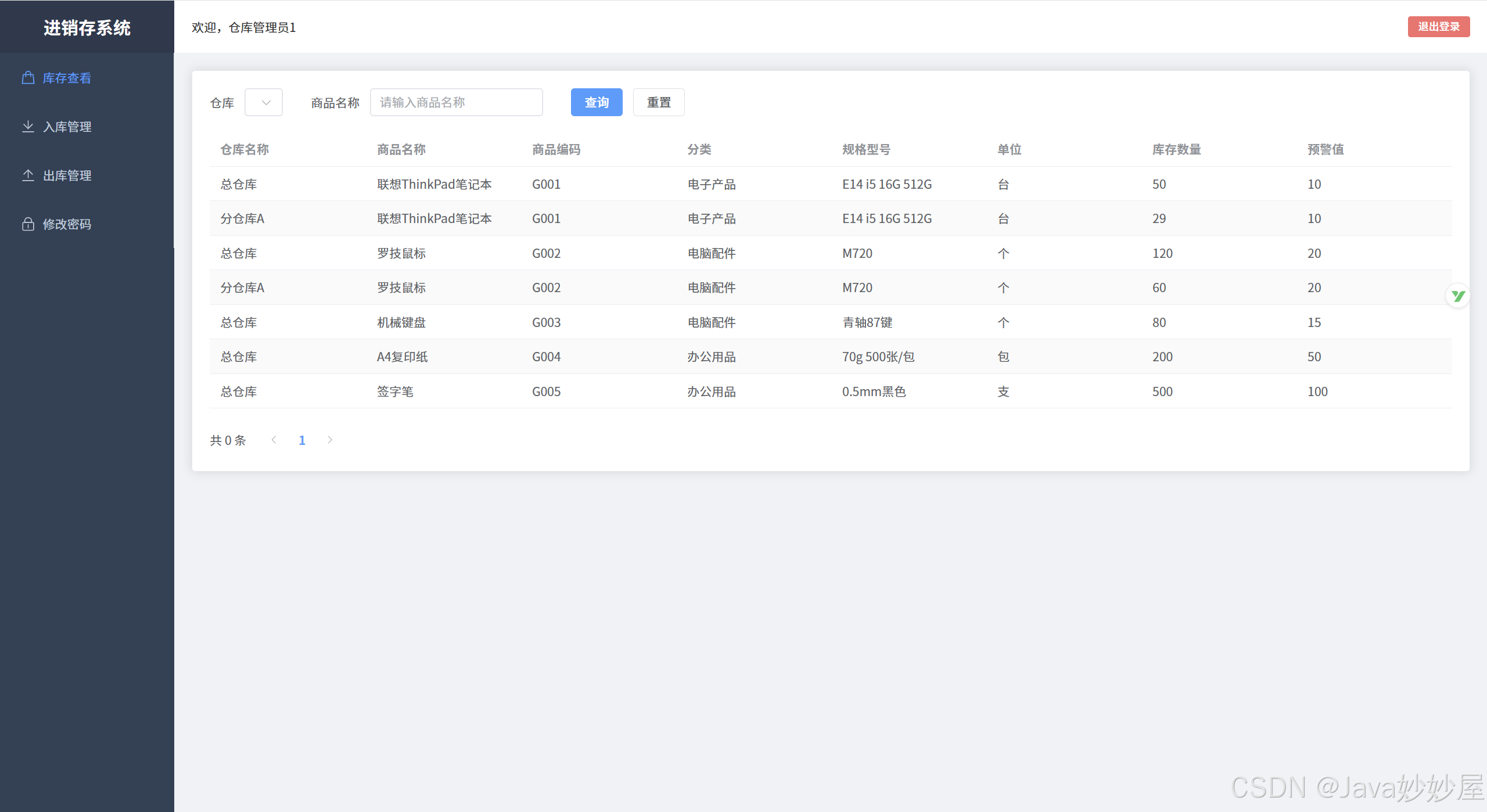Click warning value 100 cell
Viewport: 1487px width, 812px height.
(x=1318, y=391)
